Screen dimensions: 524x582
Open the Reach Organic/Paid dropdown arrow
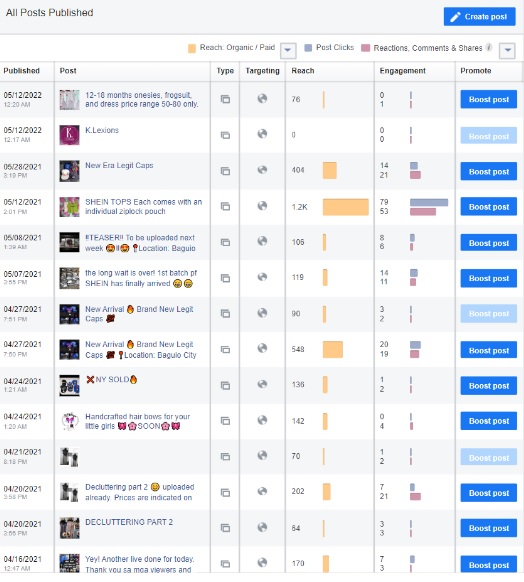(288, 50)
